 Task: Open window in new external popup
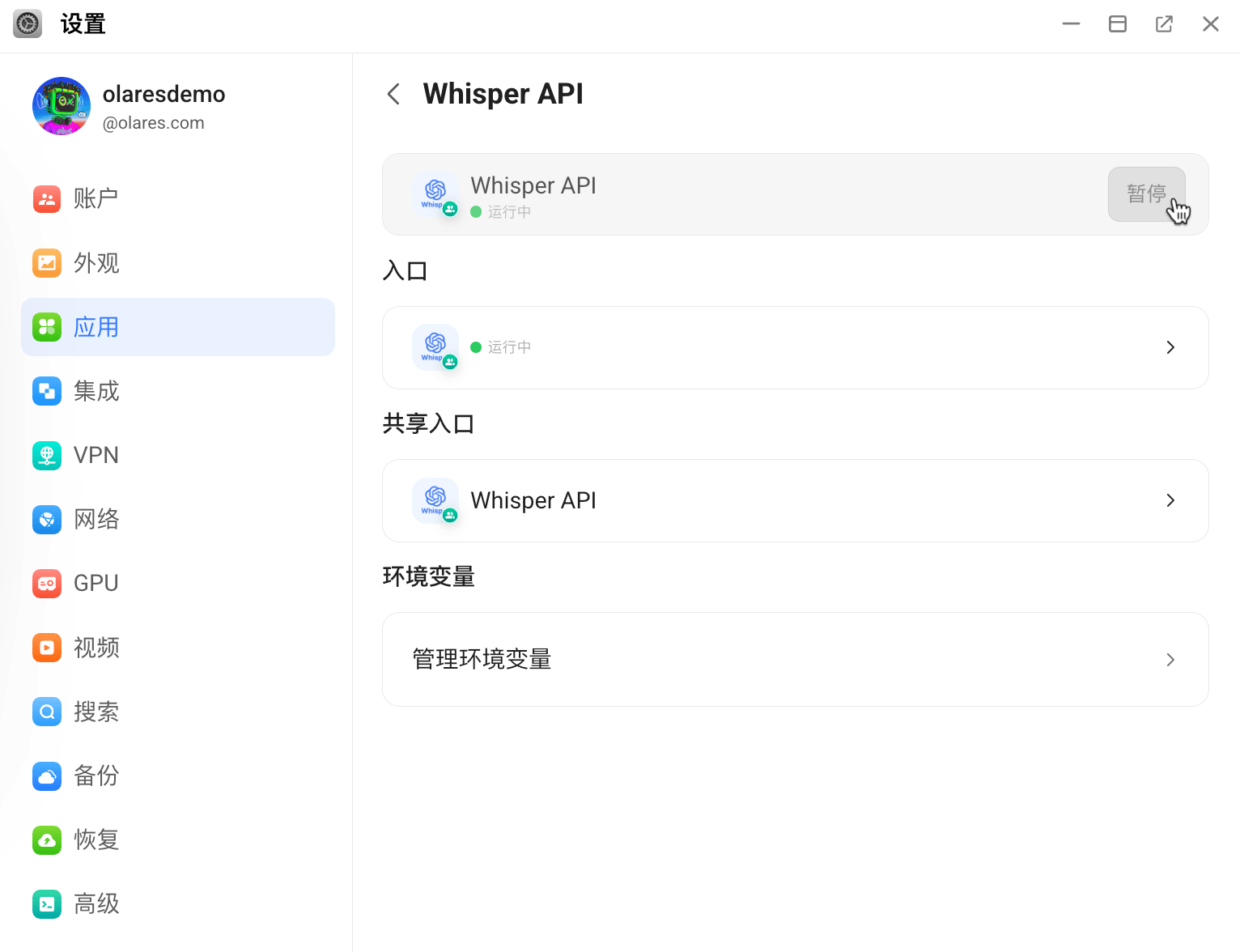[1164, 24]
